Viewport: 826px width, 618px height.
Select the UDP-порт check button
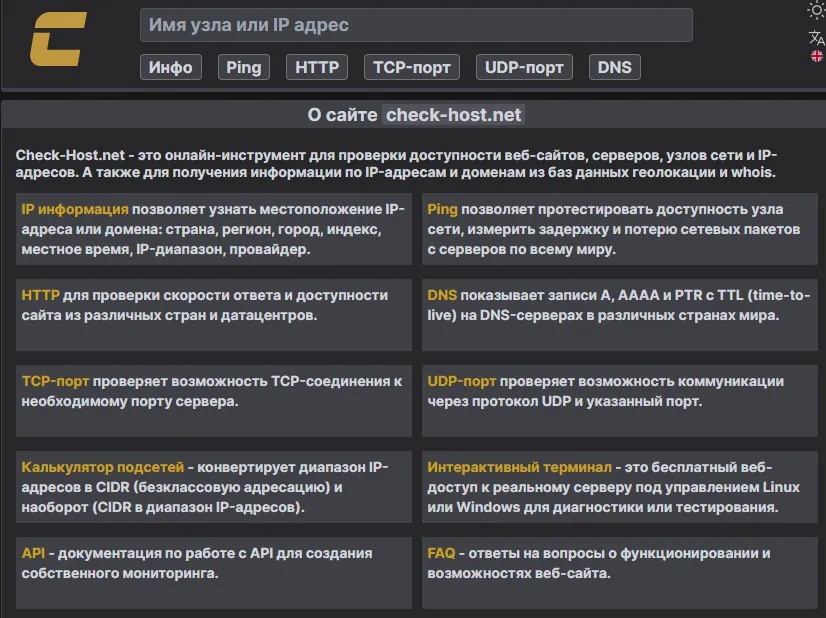click(524, 67)
